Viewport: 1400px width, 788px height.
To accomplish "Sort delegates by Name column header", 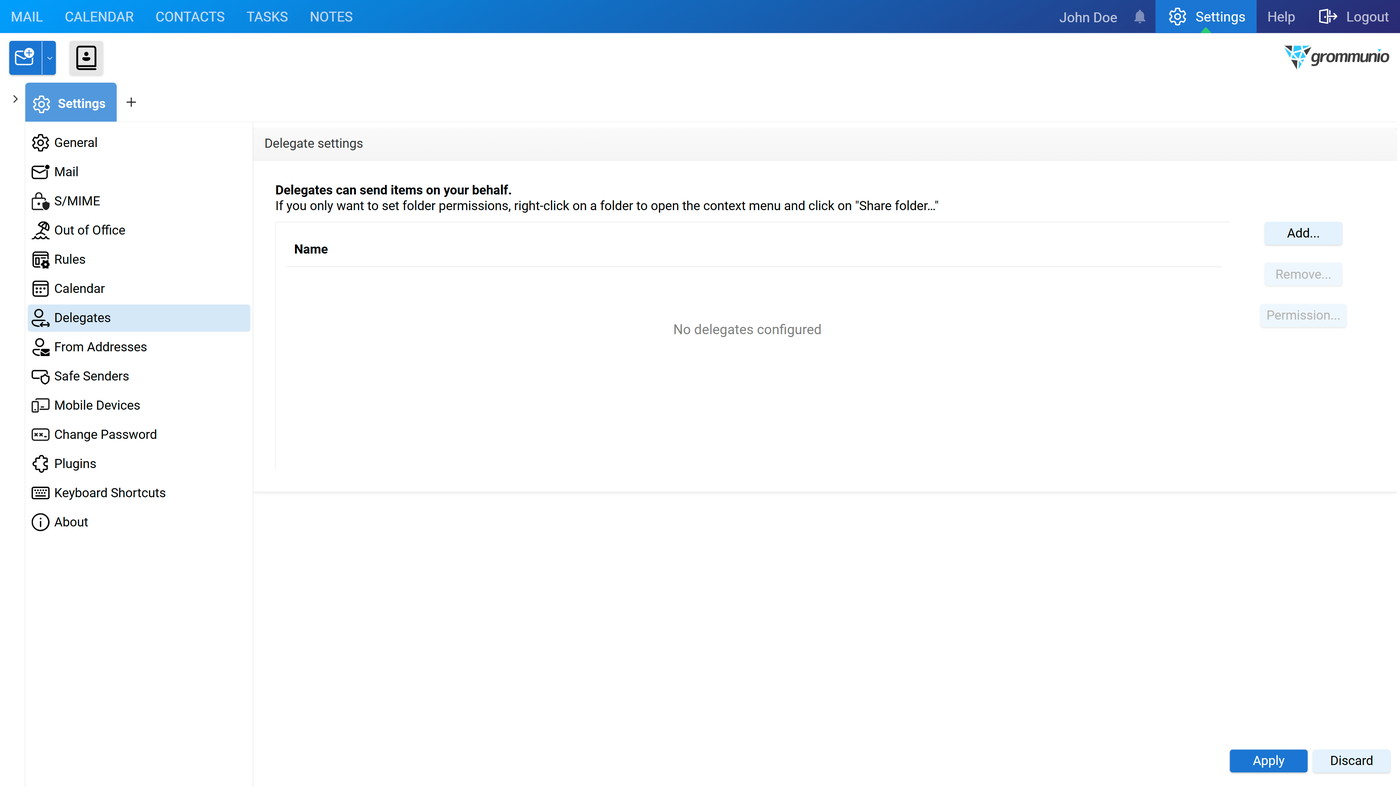I will [311, 249].
